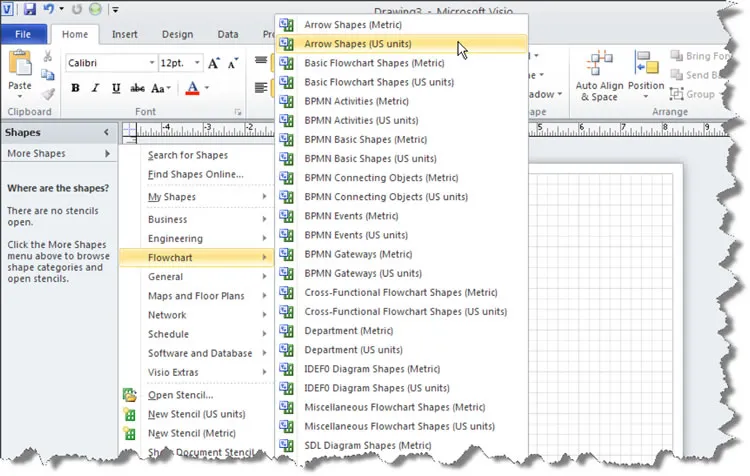Open the Font dialog launcher
Image resolution: width=750 pixels, height=476 pixels.
click(238, 112)
